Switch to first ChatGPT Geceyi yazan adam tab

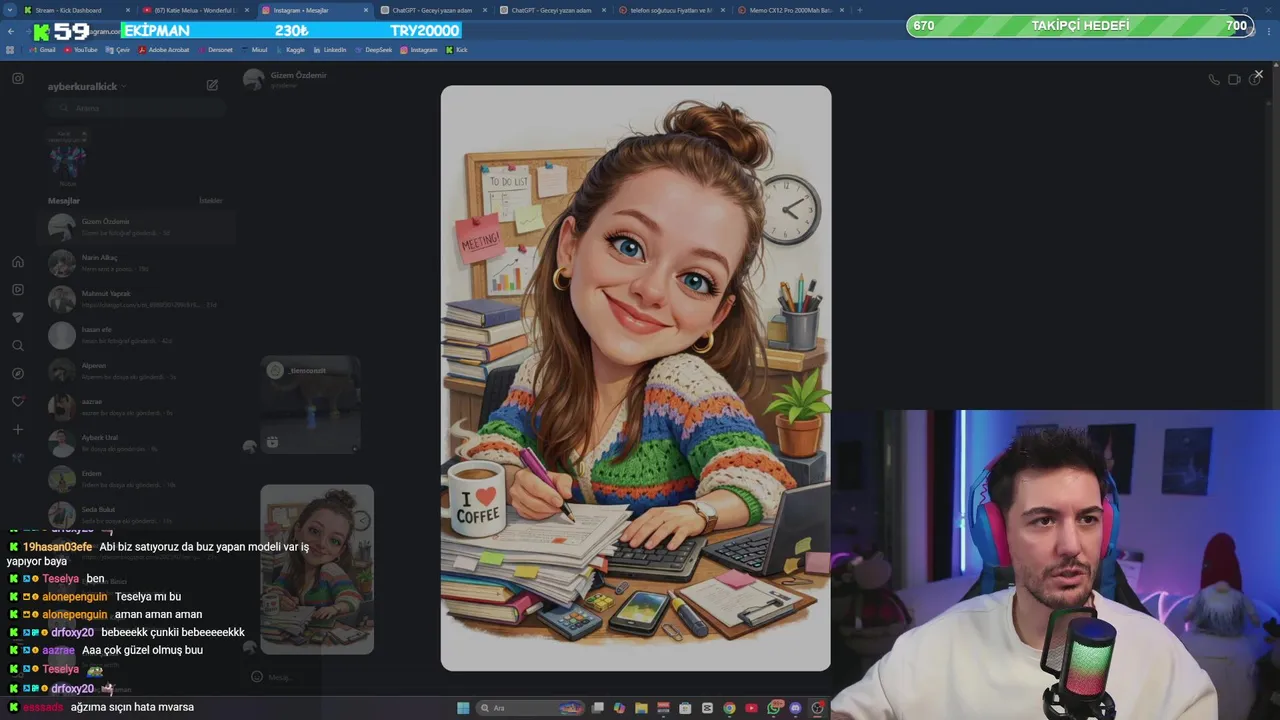[433, 10]
